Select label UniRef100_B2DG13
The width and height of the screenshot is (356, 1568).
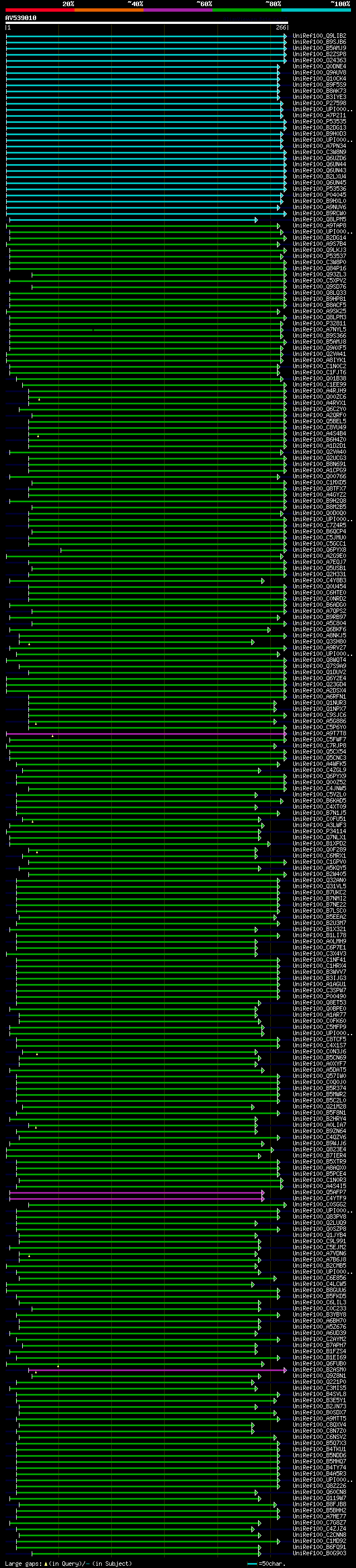click(319, 128)
